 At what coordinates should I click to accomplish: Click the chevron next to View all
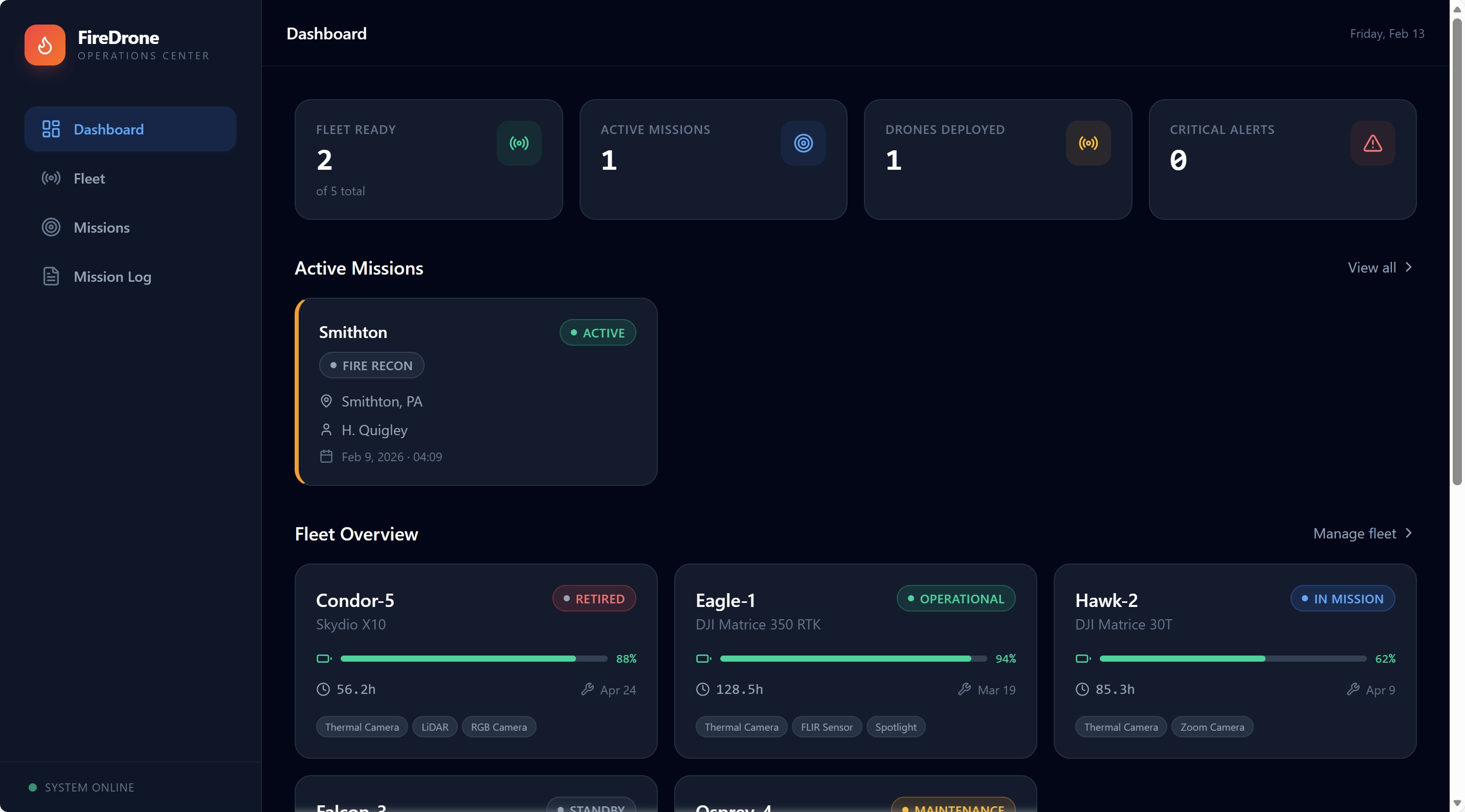point(1408,267)
